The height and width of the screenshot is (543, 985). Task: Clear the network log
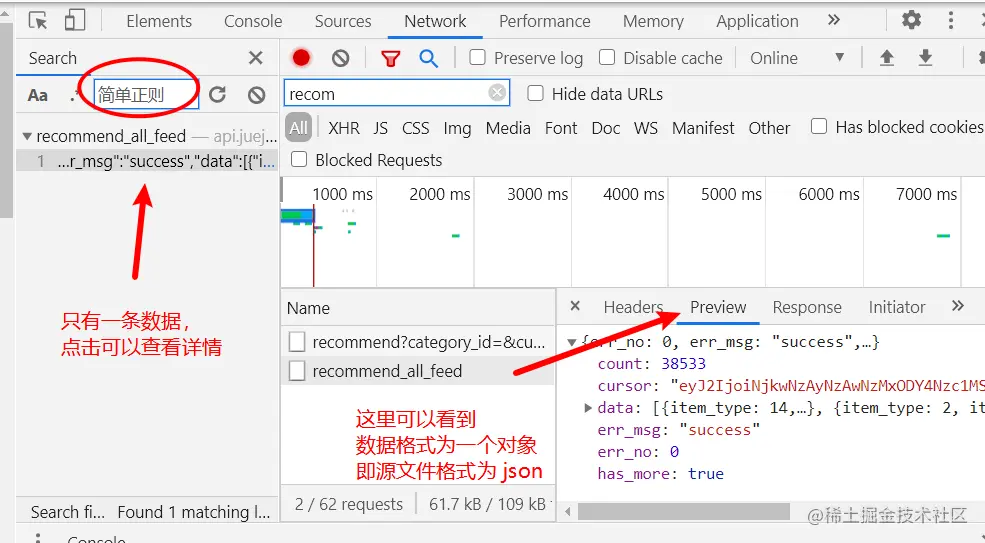point(340,58)
